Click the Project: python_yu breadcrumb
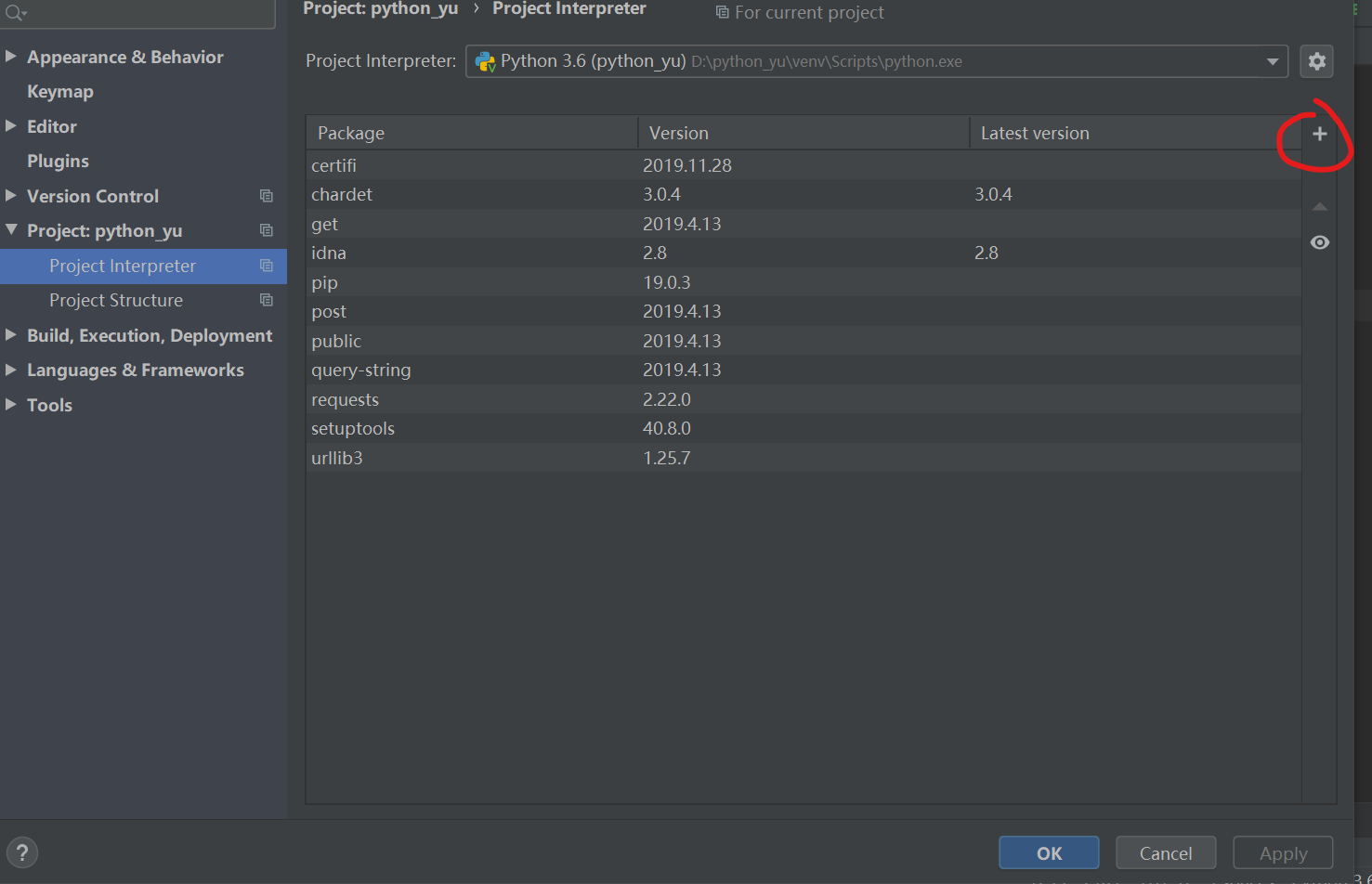 click(x=381, y=8)
